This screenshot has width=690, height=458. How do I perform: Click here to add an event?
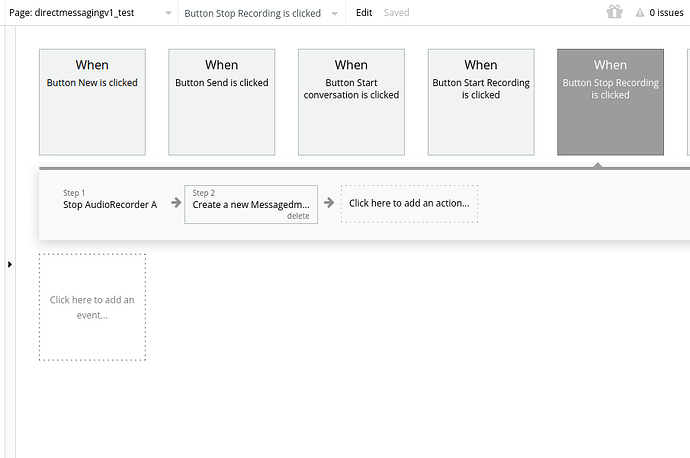[92, 307]
